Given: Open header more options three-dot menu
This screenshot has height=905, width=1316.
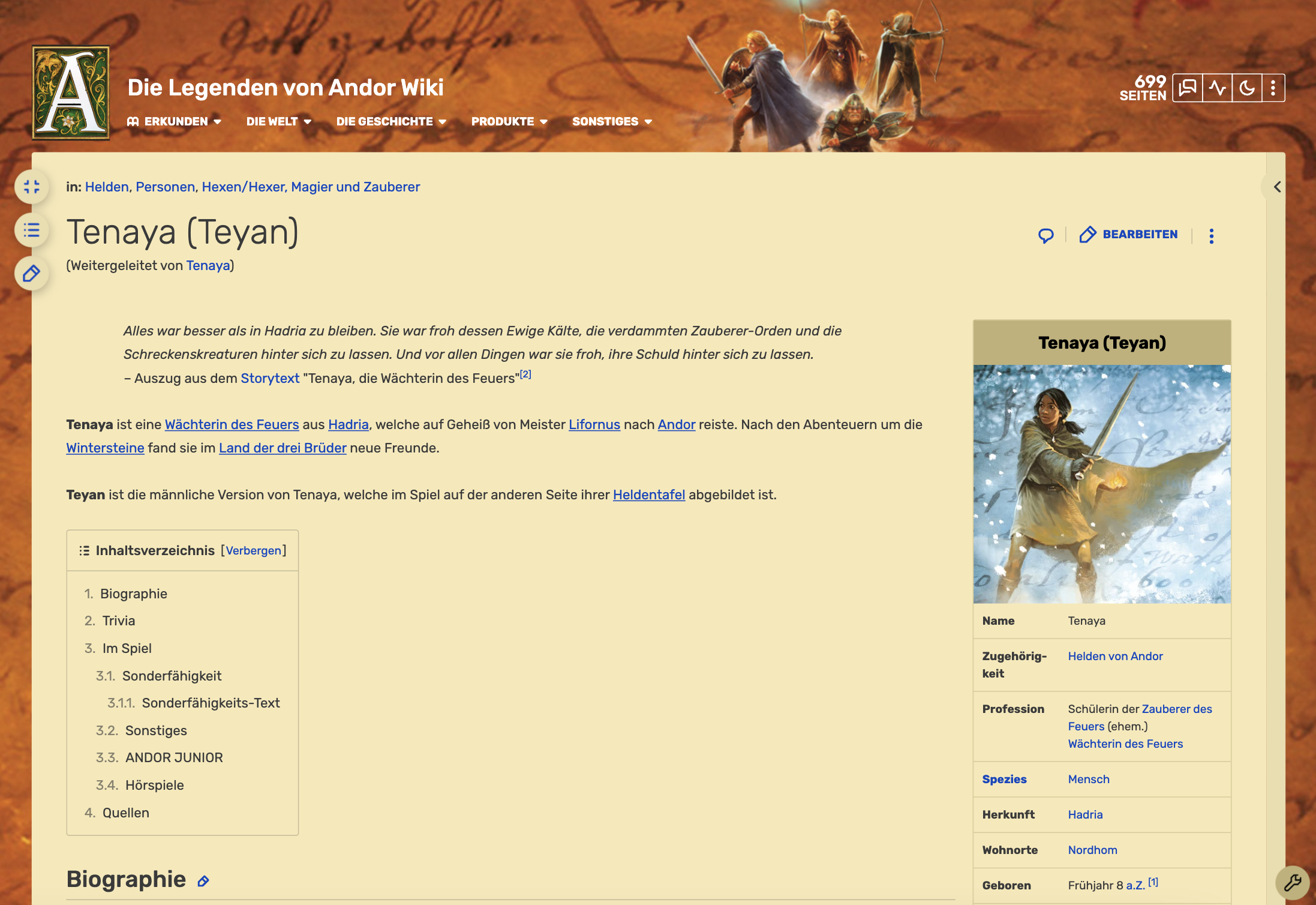Looking at the screenshot, I should tap(1273, 88).
